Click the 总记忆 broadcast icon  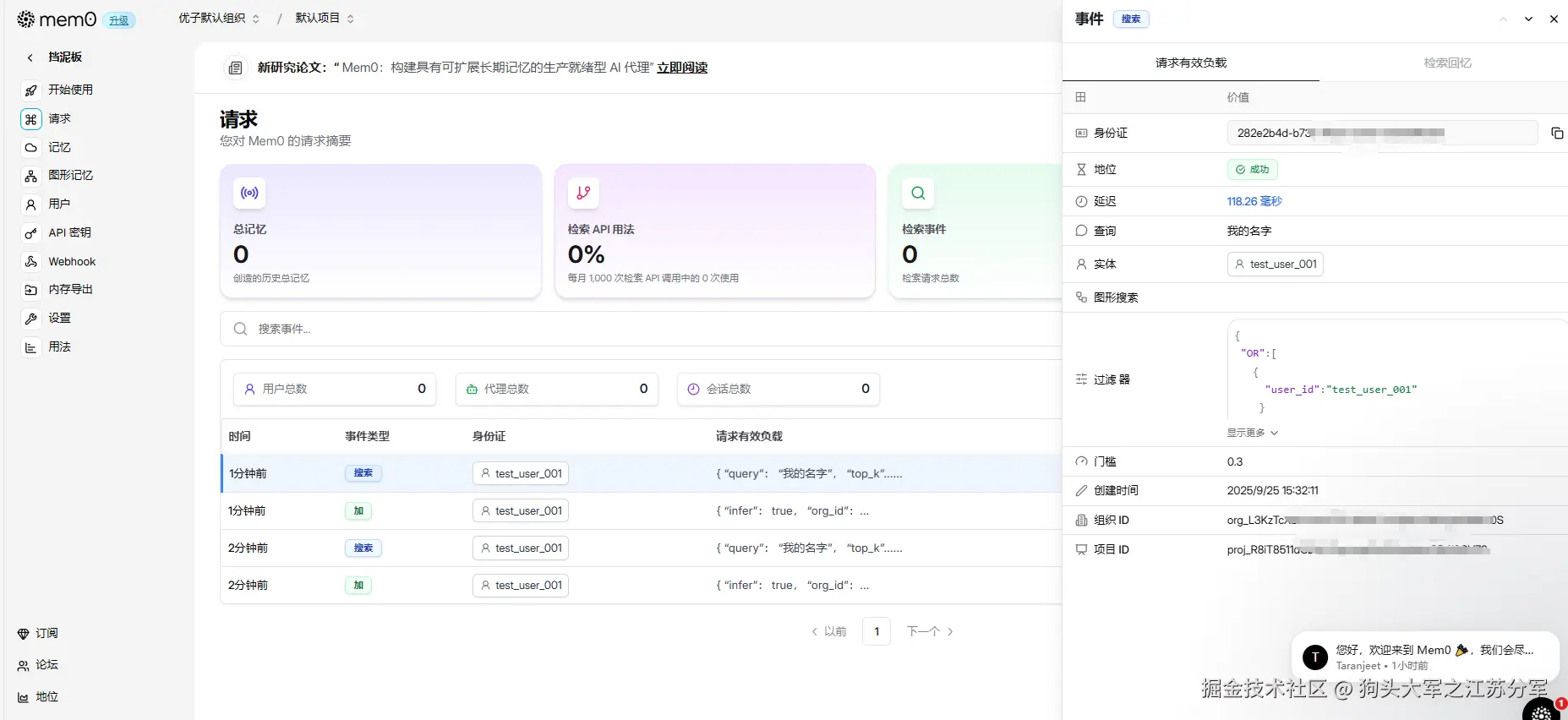[x=249, y=193]
